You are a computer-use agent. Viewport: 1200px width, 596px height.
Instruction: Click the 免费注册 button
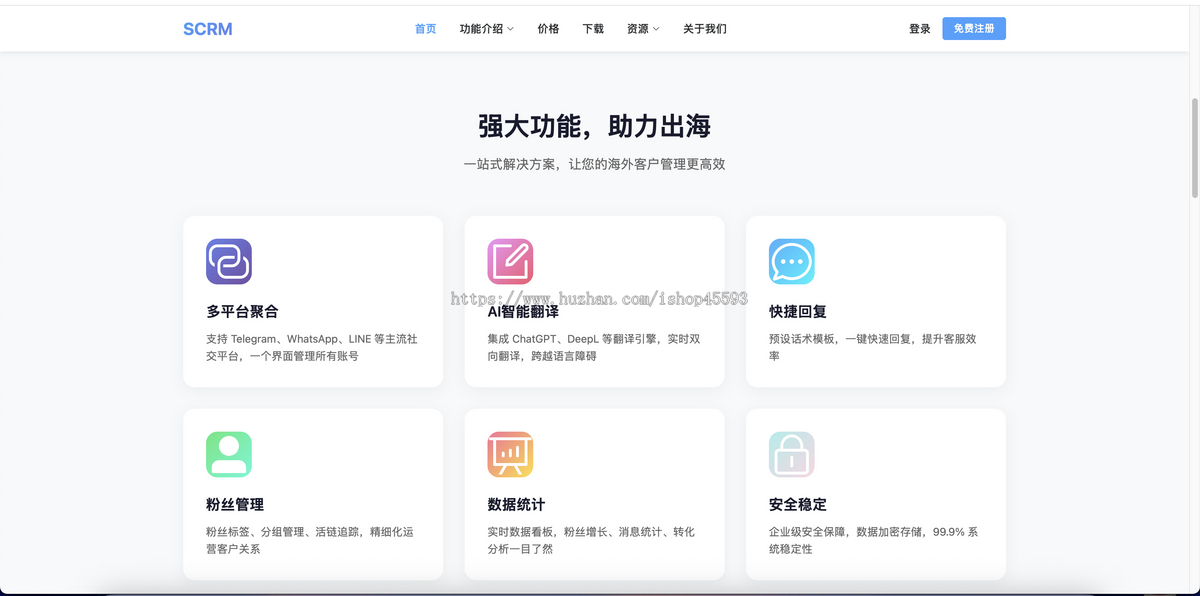(974, 29)
